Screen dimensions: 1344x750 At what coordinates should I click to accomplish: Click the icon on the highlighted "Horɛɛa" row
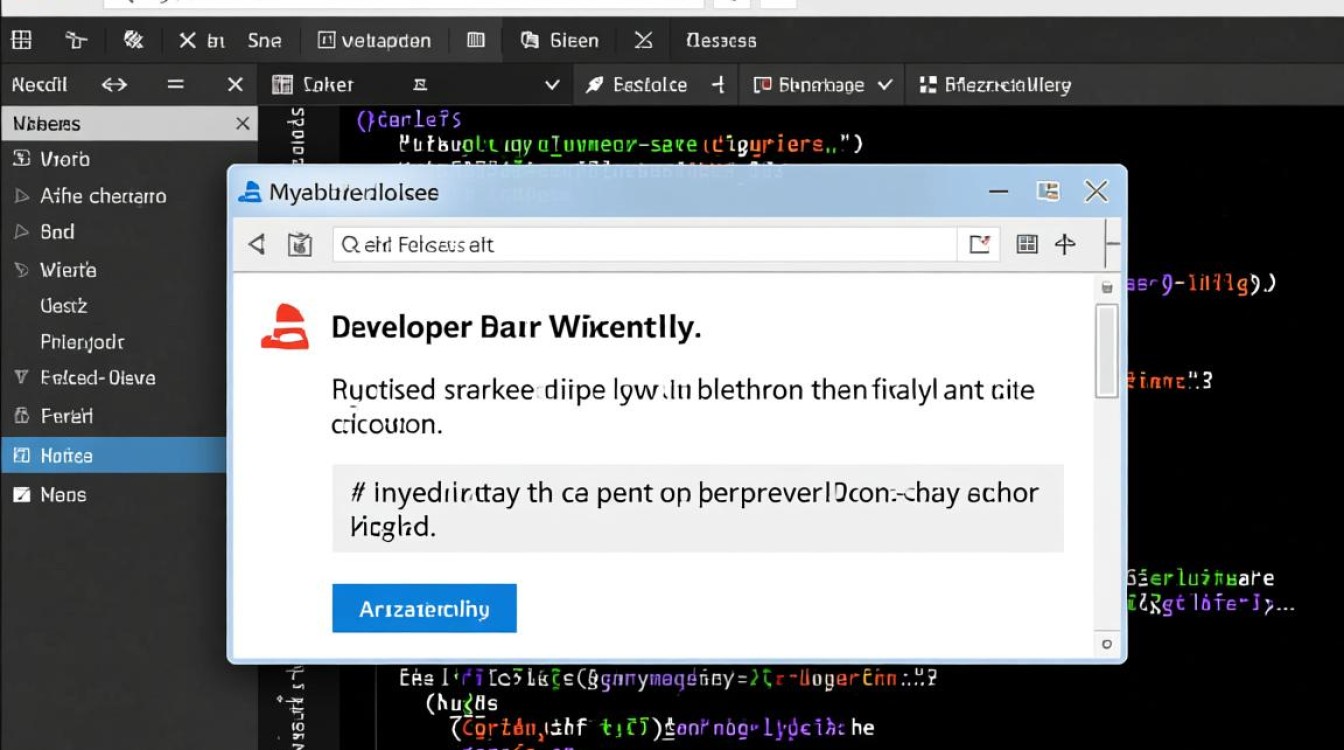(x=21, y=455)
